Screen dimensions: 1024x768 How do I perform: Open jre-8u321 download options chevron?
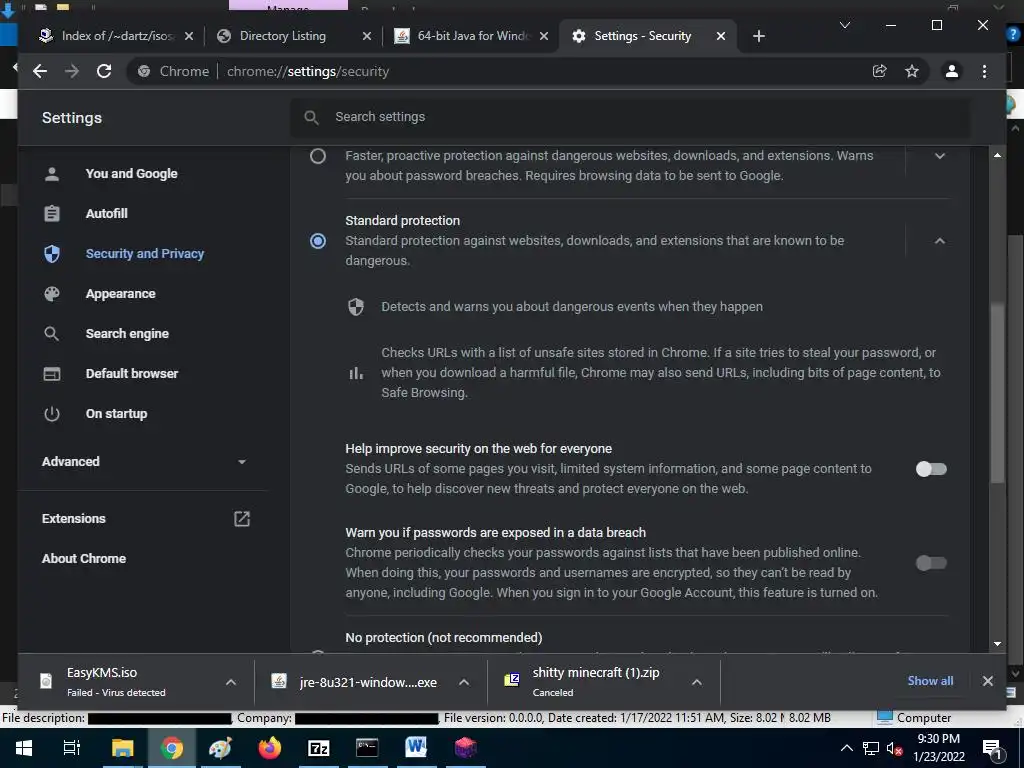click(x=464, y=682)
